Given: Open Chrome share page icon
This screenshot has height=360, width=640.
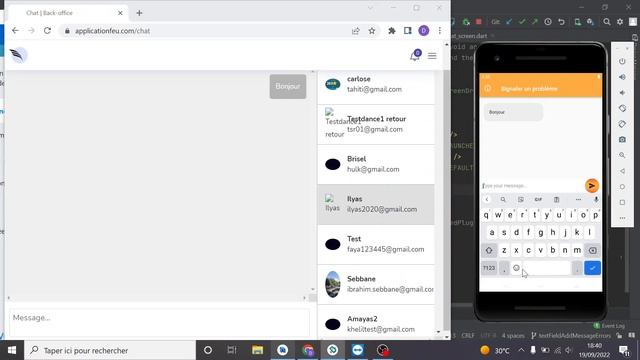Looking at the screenshot, I should [x=356, y=31].
